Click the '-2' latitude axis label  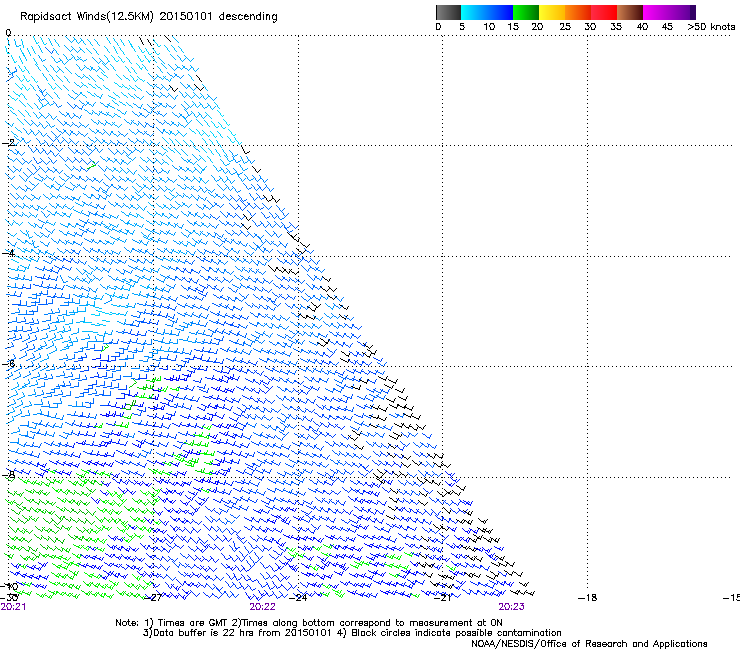click(8, 142)
